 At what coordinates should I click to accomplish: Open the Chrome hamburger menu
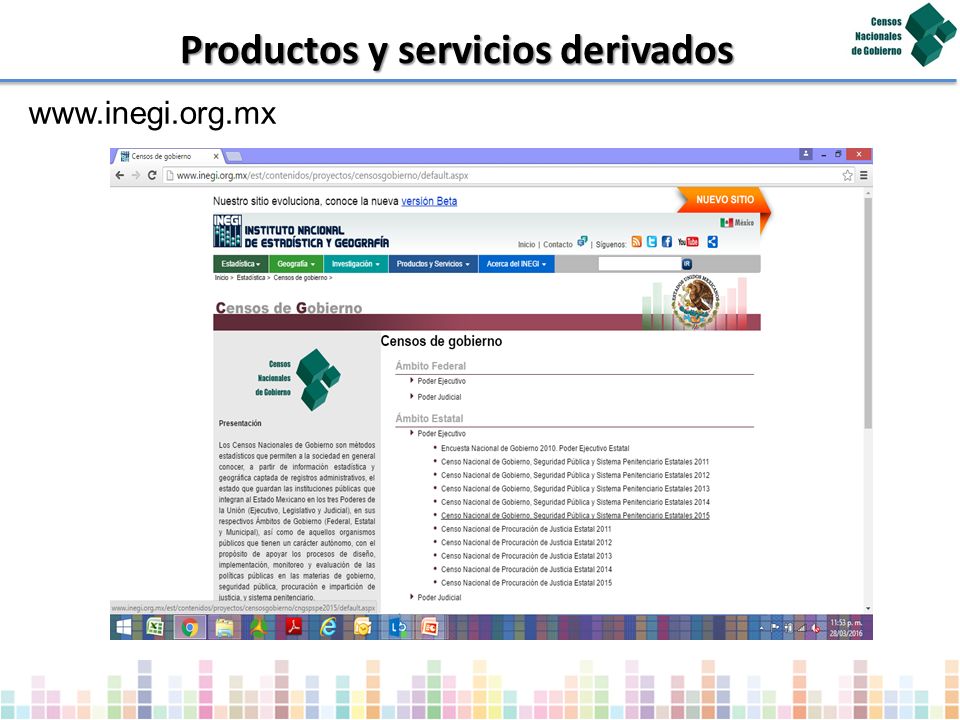[863, 176]
